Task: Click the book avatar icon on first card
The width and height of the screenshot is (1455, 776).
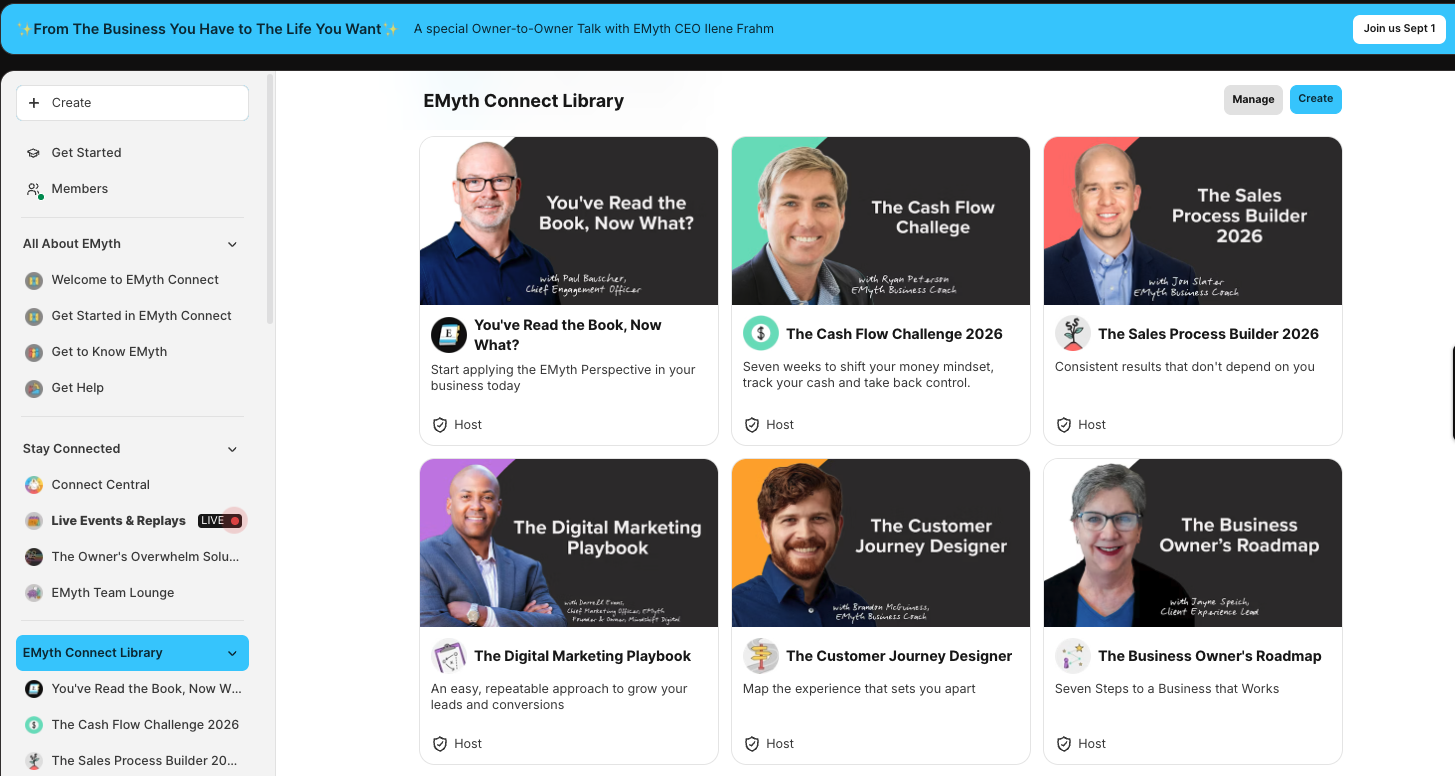Action: pyautogui.click(x=449, y=335)
